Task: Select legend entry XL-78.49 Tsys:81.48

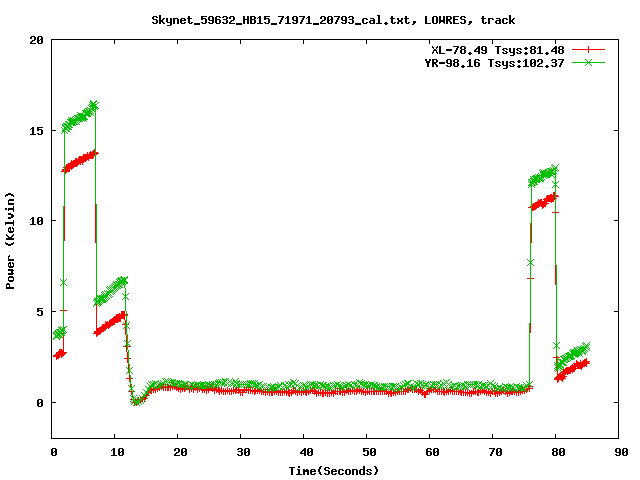Action: pos(498,50)
